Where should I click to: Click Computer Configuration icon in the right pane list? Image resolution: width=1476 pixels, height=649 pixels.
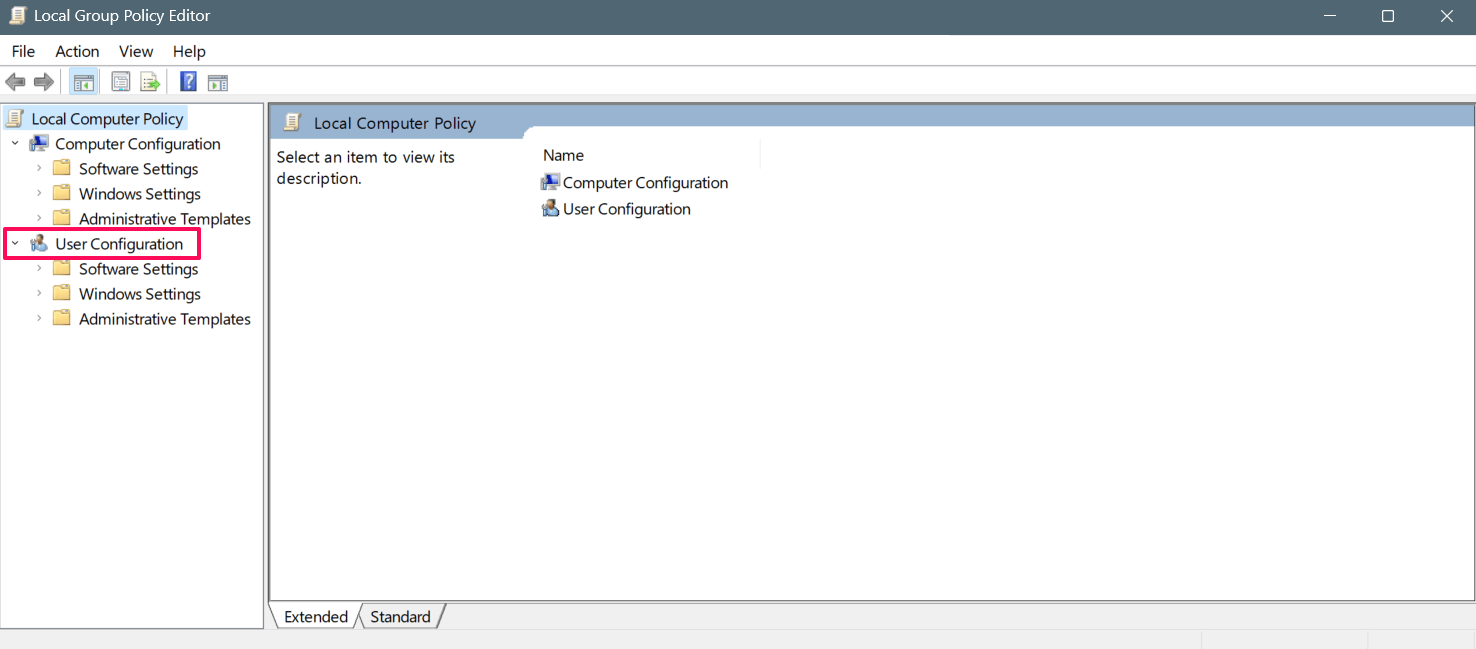[550, 183]
